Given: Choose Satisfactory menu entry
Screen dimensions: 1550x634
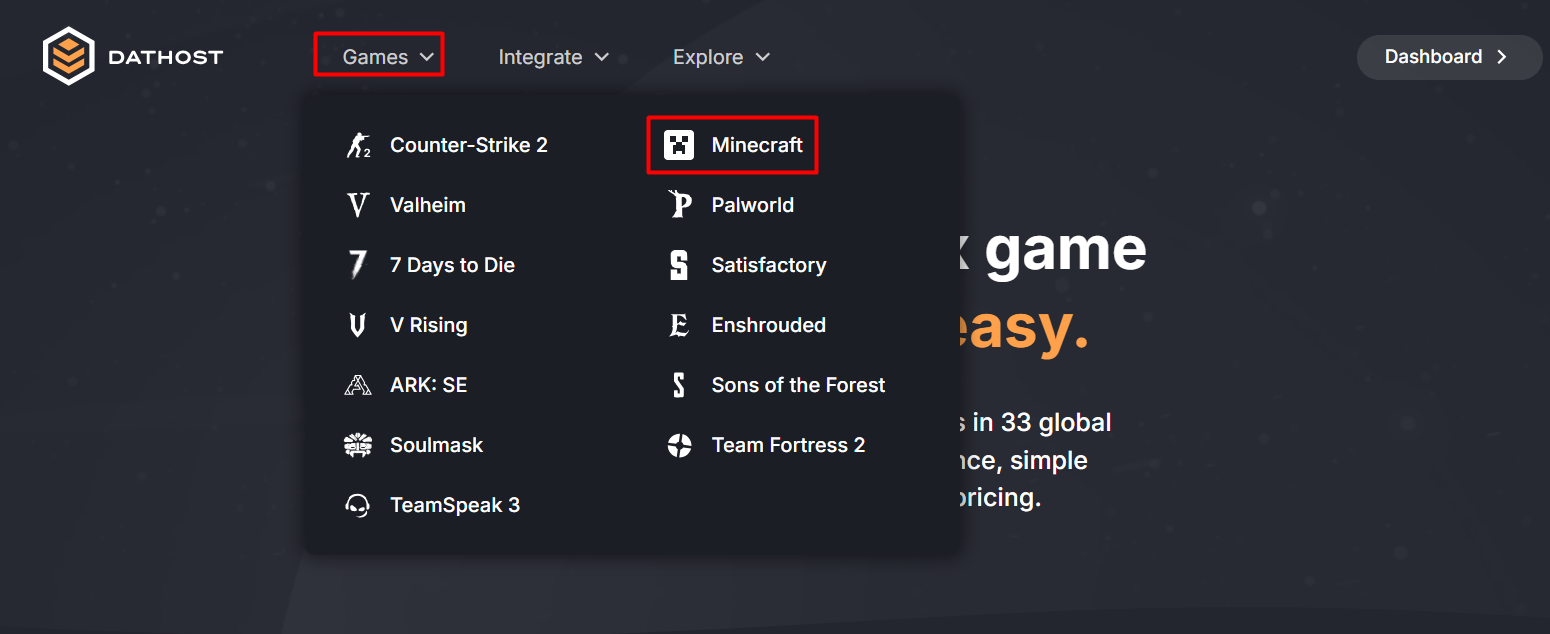Looking at the screenshot, I should coord(747,265).
